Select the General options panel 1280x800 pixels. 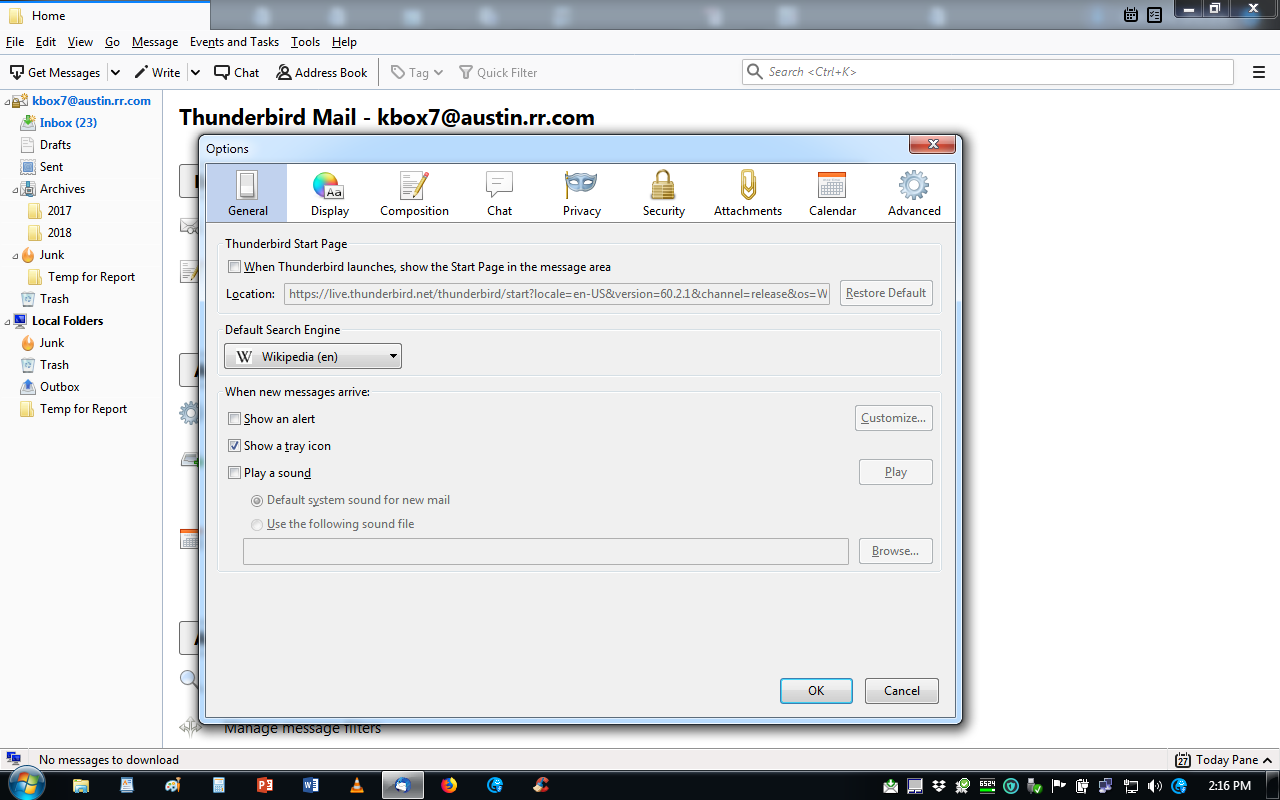pos(247,193)
